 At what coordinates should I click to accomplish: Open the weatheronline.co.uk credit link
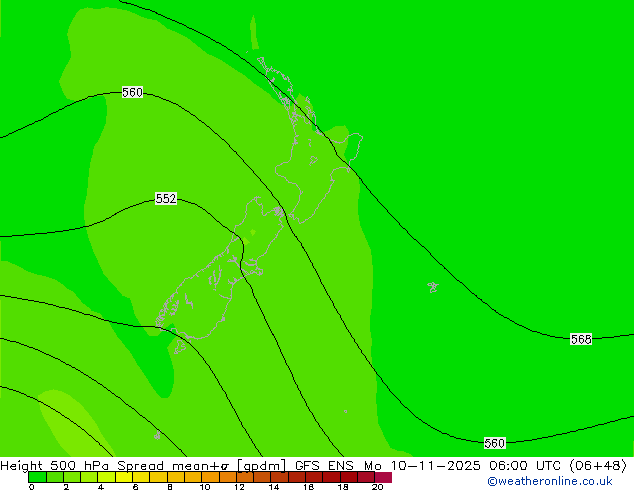click(x=550, y=481)
